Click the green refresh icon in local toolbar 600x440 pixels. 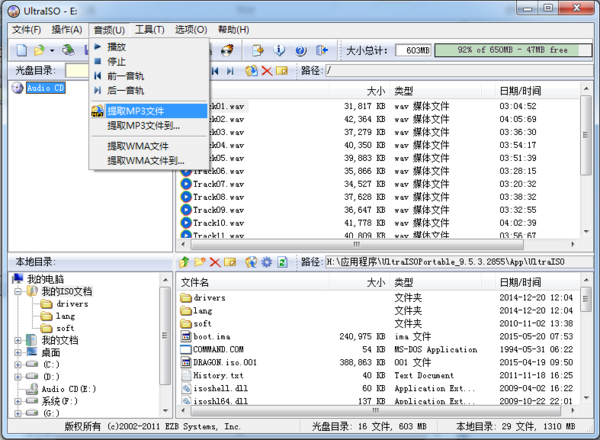click(x=282, y=262)
